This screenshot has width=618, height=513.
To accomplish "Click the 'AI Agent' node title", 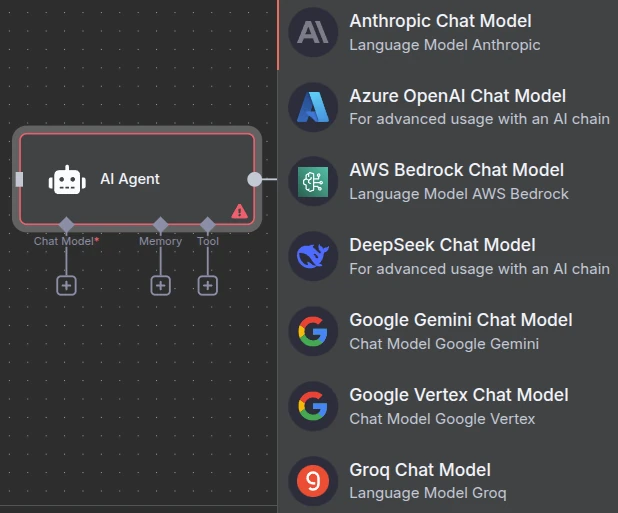I will click(130, 179).
